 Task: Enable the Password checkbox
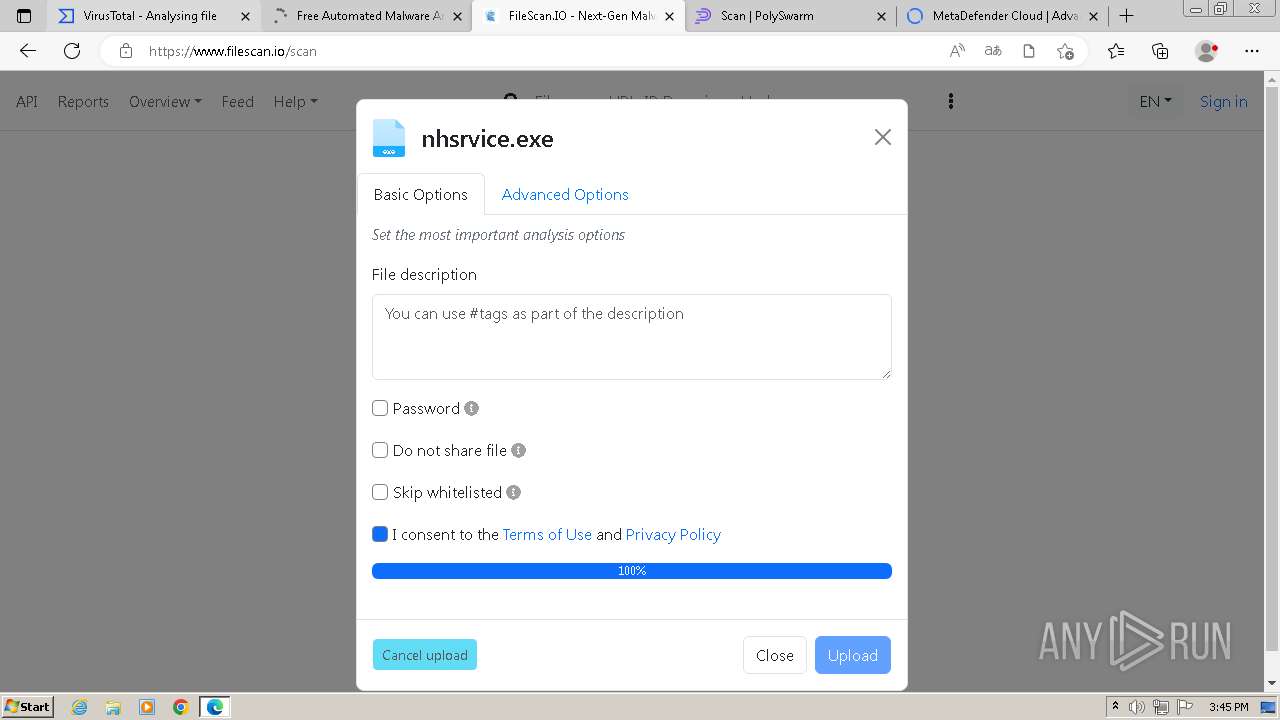pos(380,408)
